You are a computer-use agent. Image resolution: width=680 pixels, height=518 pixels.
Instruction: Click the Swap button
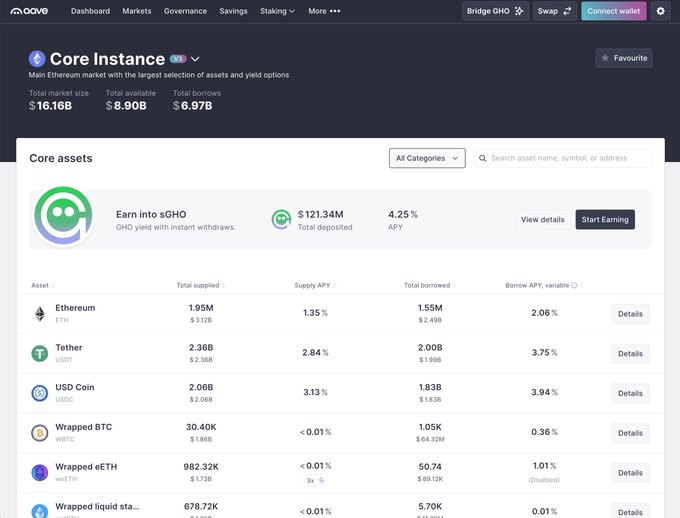click(555, 11)
